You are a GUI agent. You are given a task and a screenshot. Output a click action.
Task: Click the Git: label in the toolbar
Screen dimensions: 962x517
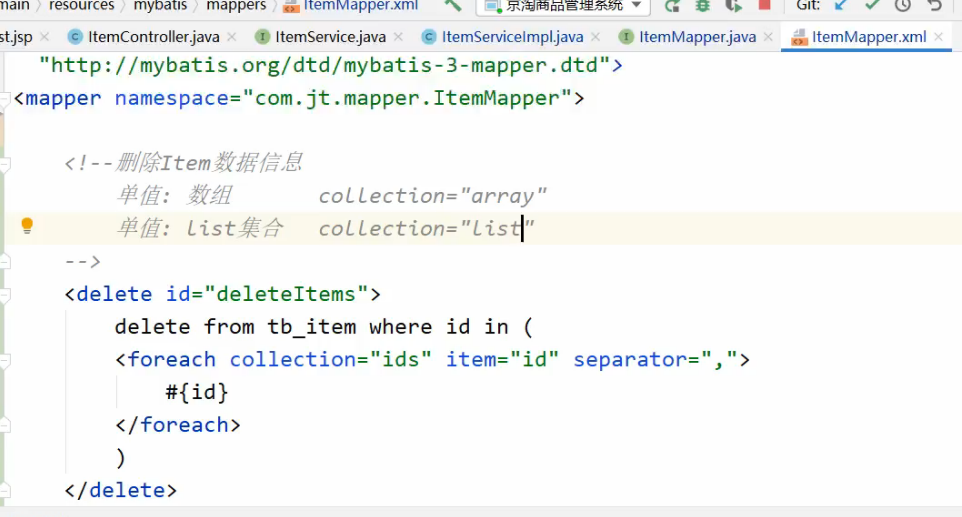coord(808,6)
